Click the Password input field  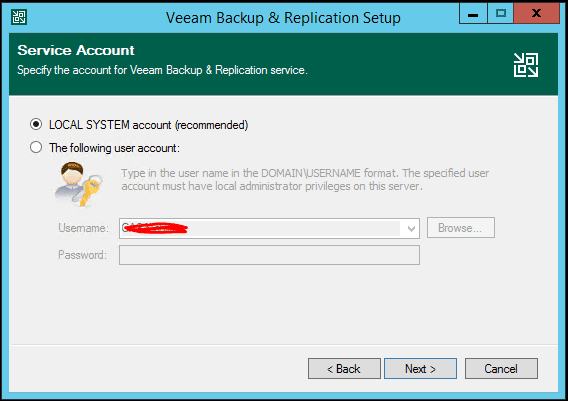tap(269, 255)
